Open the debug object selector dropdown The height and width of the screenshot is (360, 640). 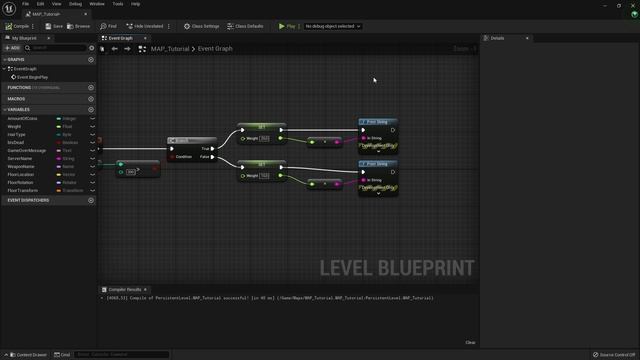click(333, 26)
